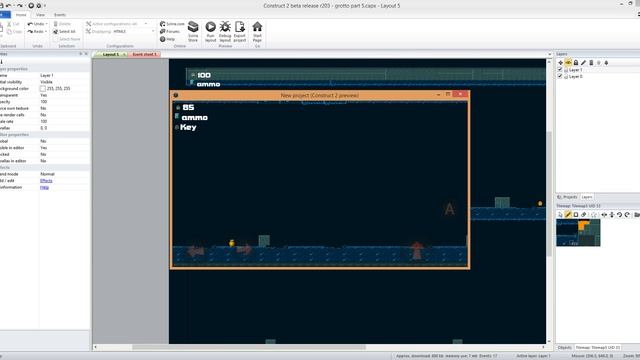This screenshot has width=640, height=360.
Task: Click the delete layer trash icon
Action: click(591, 62)
